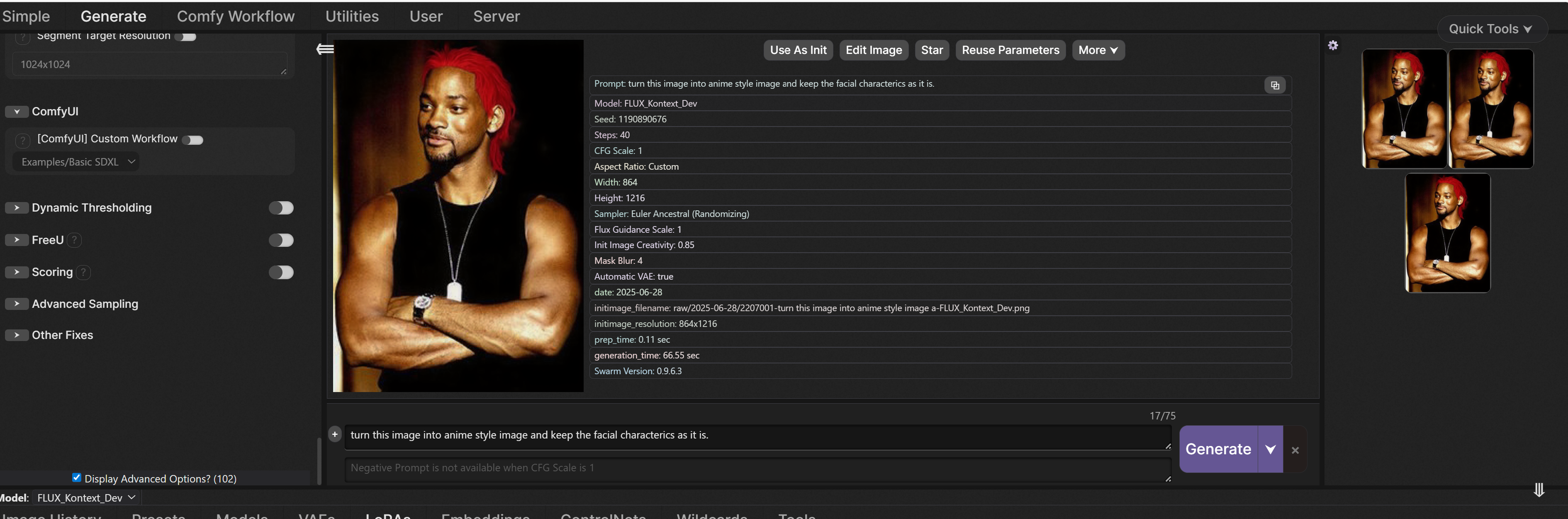
Task: Open the Examples/Basic SDXL workflow dropdown
Action: (x=77, y=162)
